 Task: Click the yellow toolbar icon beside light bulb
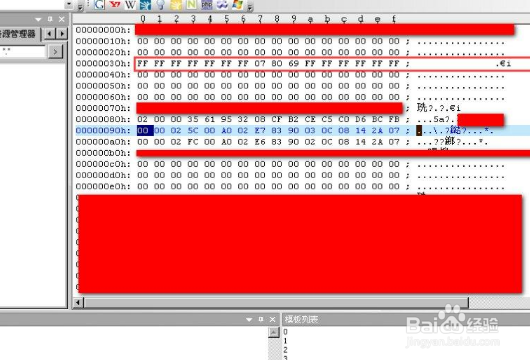click(176, 5)
